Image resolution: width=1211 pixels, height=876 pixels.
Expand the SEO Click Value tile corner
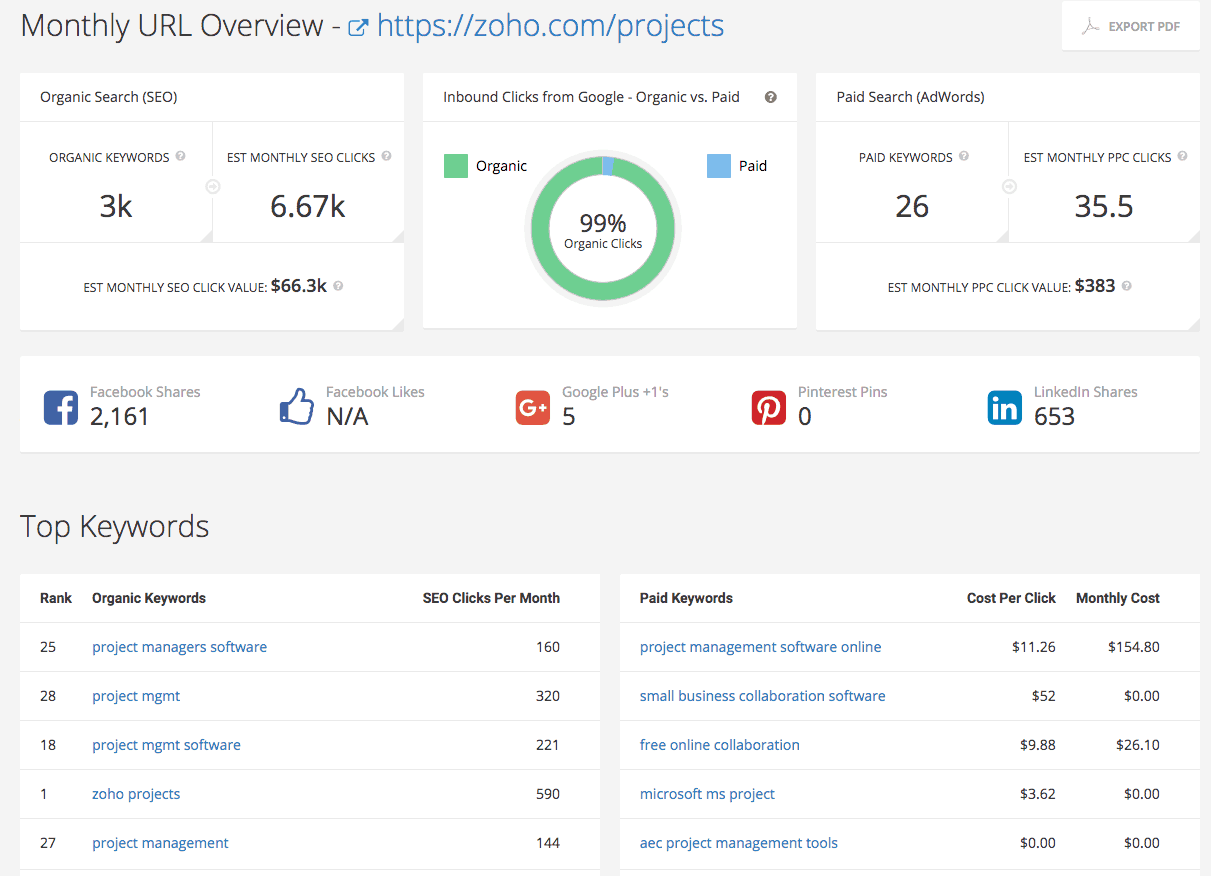tap(398, 324)
